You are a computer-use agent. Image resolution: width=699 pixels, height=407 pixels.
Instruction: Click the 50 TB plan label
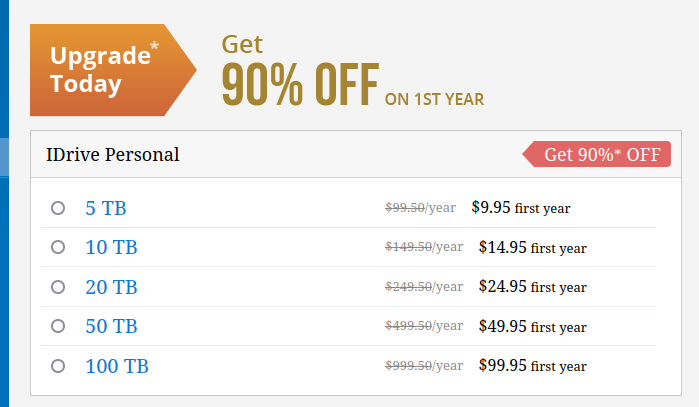111,326
